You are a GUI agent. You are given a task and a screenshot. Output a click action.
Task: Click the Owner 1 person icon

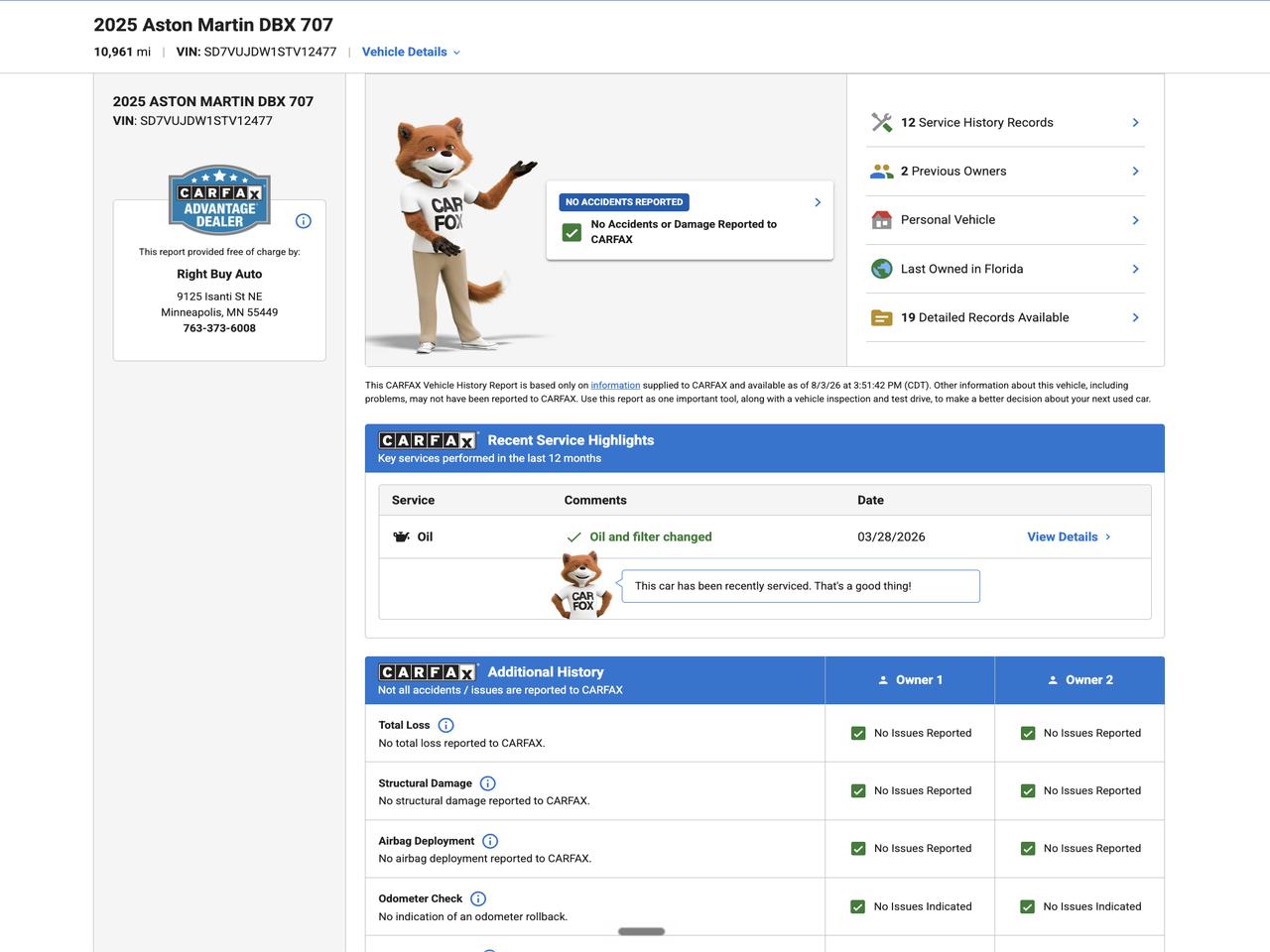[883, 680]
